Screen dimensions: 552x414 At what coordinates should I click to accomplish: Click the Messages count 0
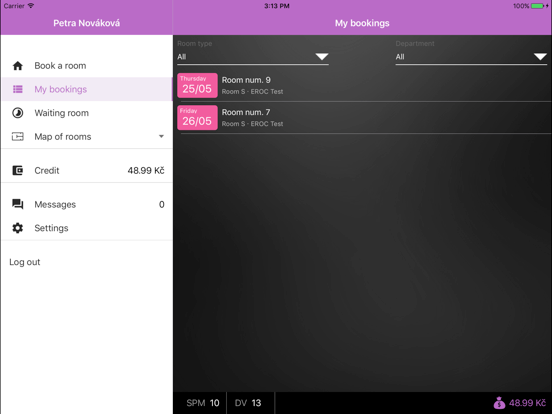[x=162, y=205]
